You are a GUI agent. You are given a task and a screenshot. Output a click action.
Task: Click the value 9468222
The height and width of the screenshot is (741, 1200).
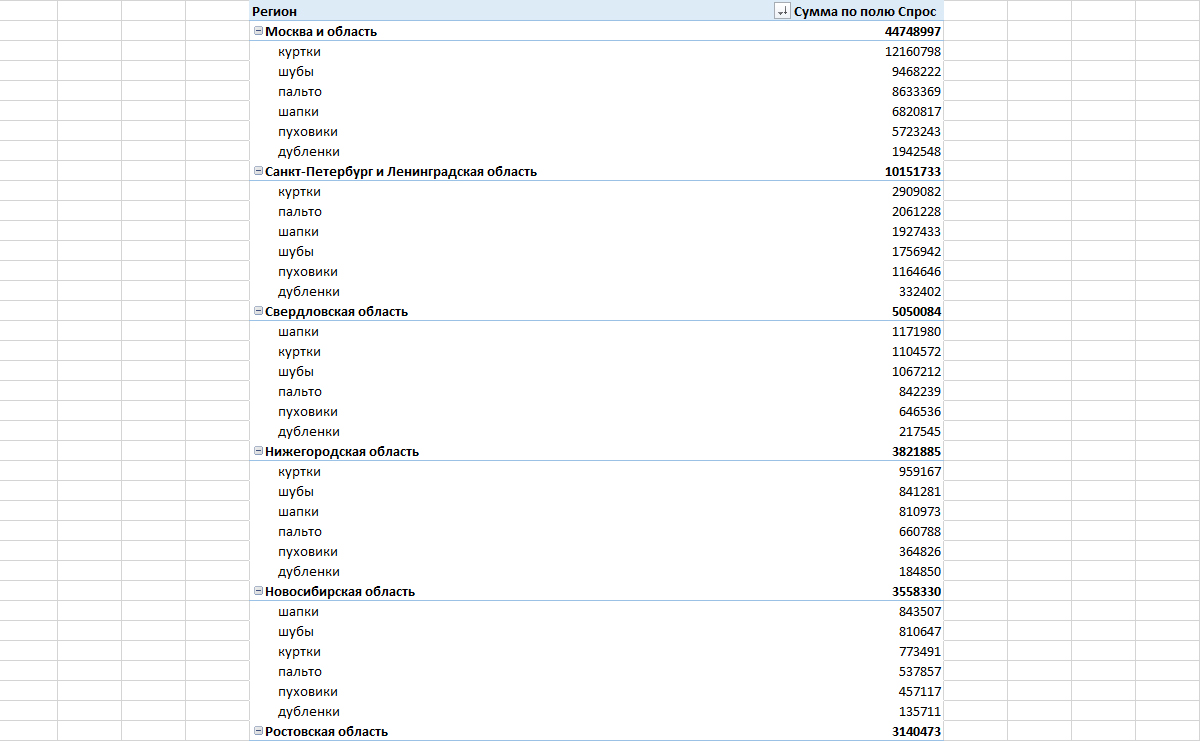[917, 71]
